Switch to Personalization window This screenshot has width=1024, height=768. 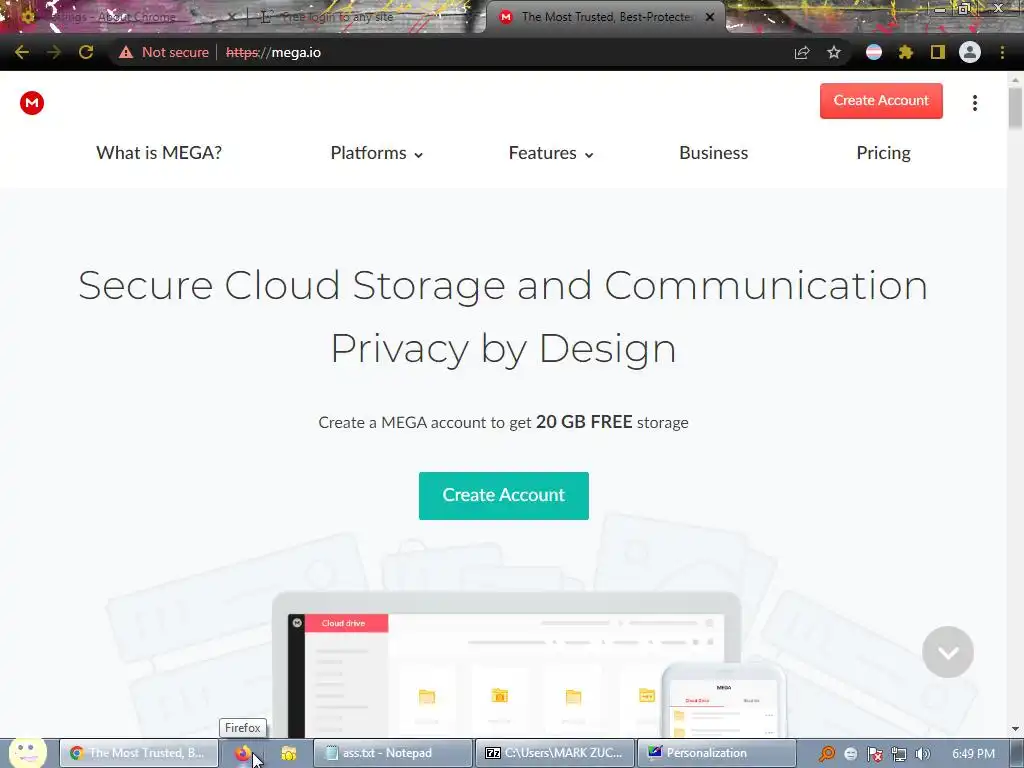(x=716, y=753)
